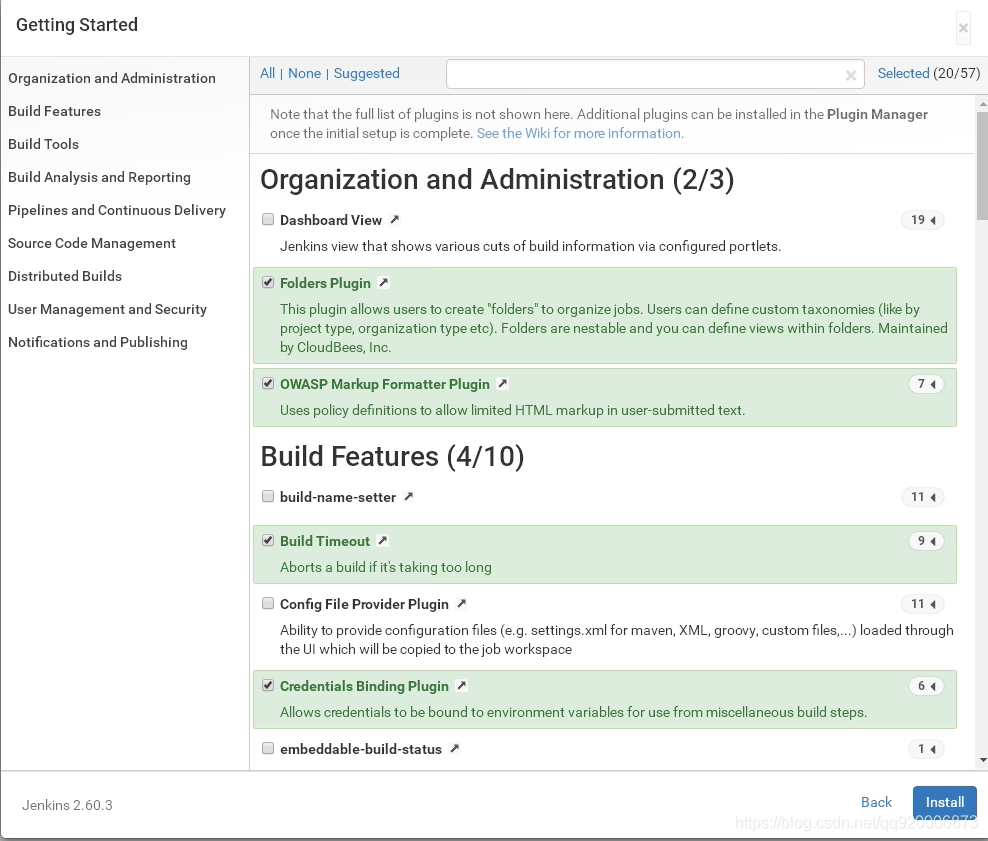Click the Install button
The image size is (988, 841).
point(944,802)
